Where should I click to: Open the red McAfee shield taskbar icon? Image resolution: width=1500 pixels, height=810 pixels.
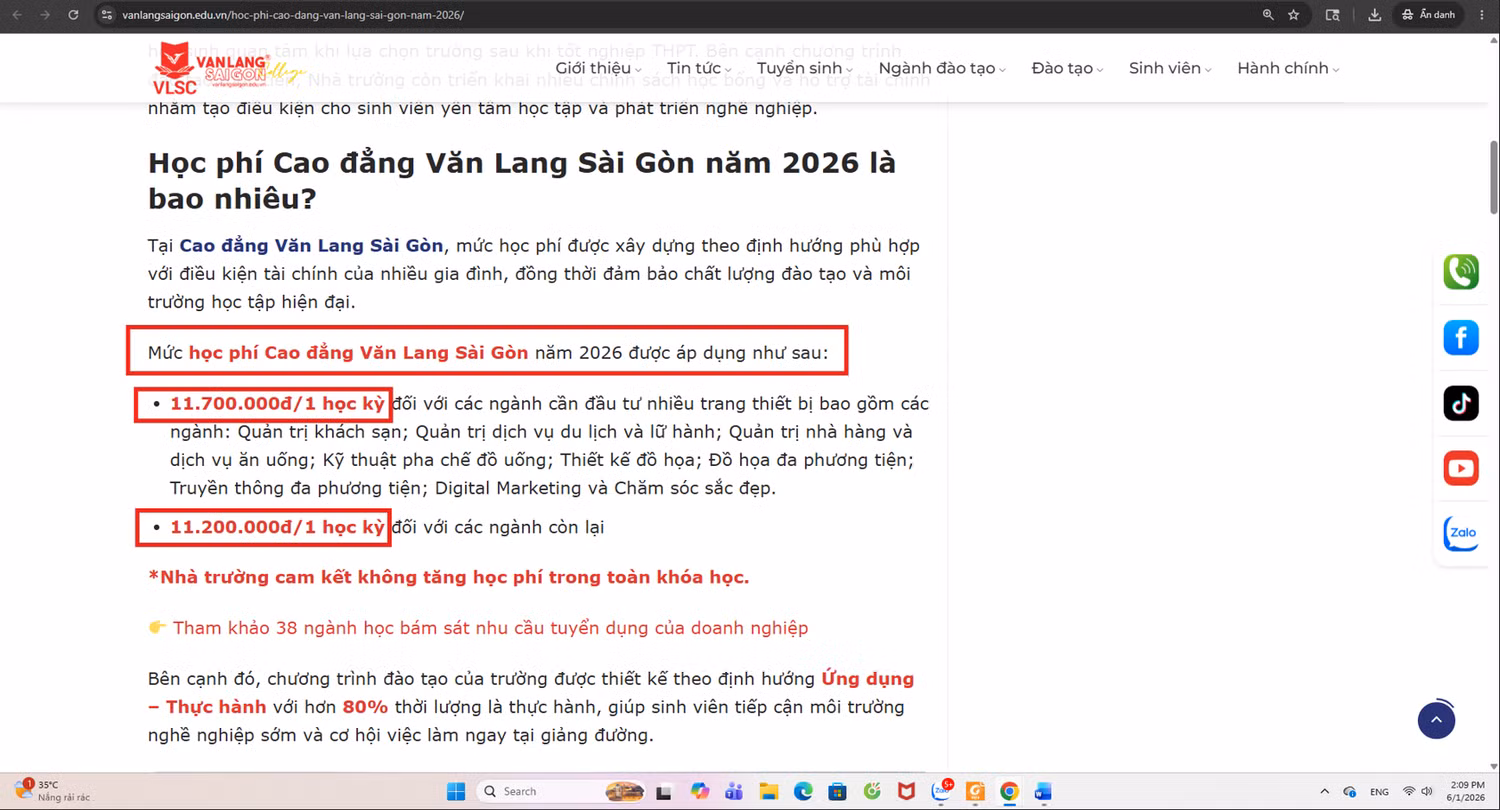click(x=906, y=791)
